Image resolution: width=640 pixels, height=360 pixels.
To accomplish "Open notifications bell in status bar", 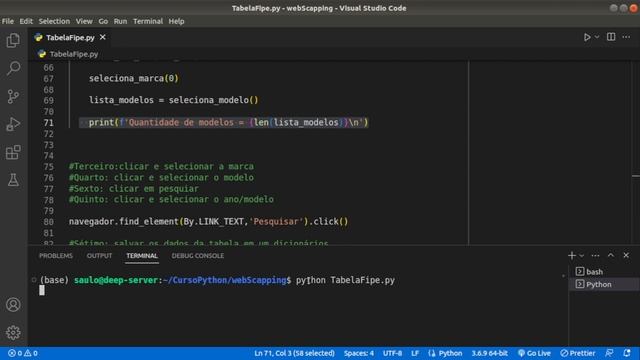I will 627,353.
